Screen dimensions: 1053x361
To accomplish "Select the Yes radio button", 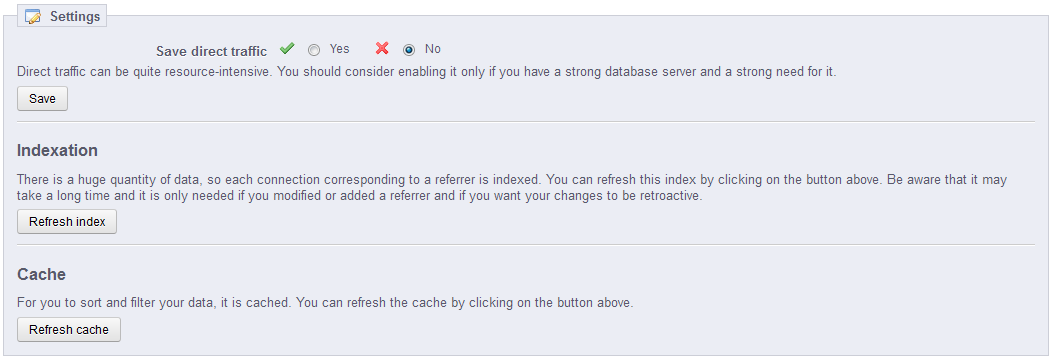I will coord(314,50).
